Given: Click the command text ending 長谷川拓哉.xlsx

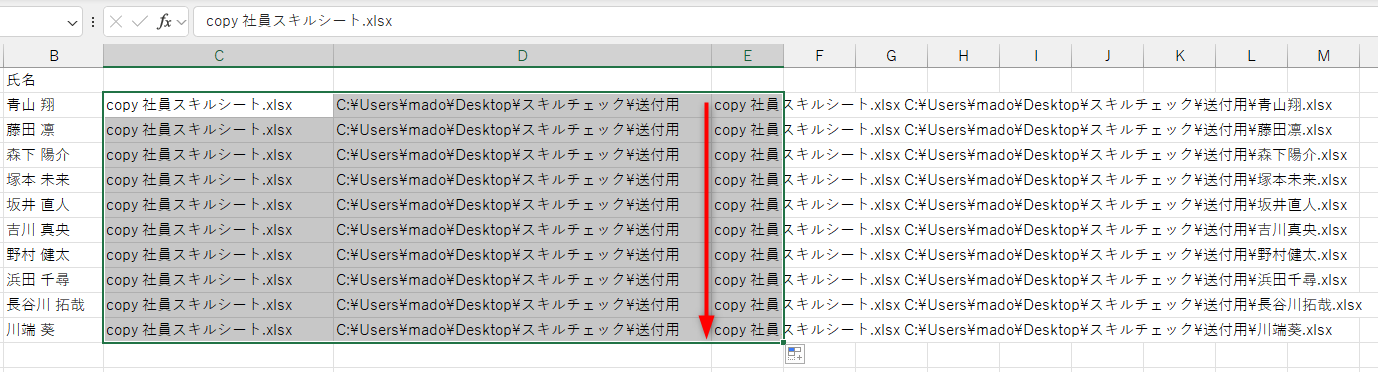Looking at the screenshot, I should click(x=1038, y=304).
